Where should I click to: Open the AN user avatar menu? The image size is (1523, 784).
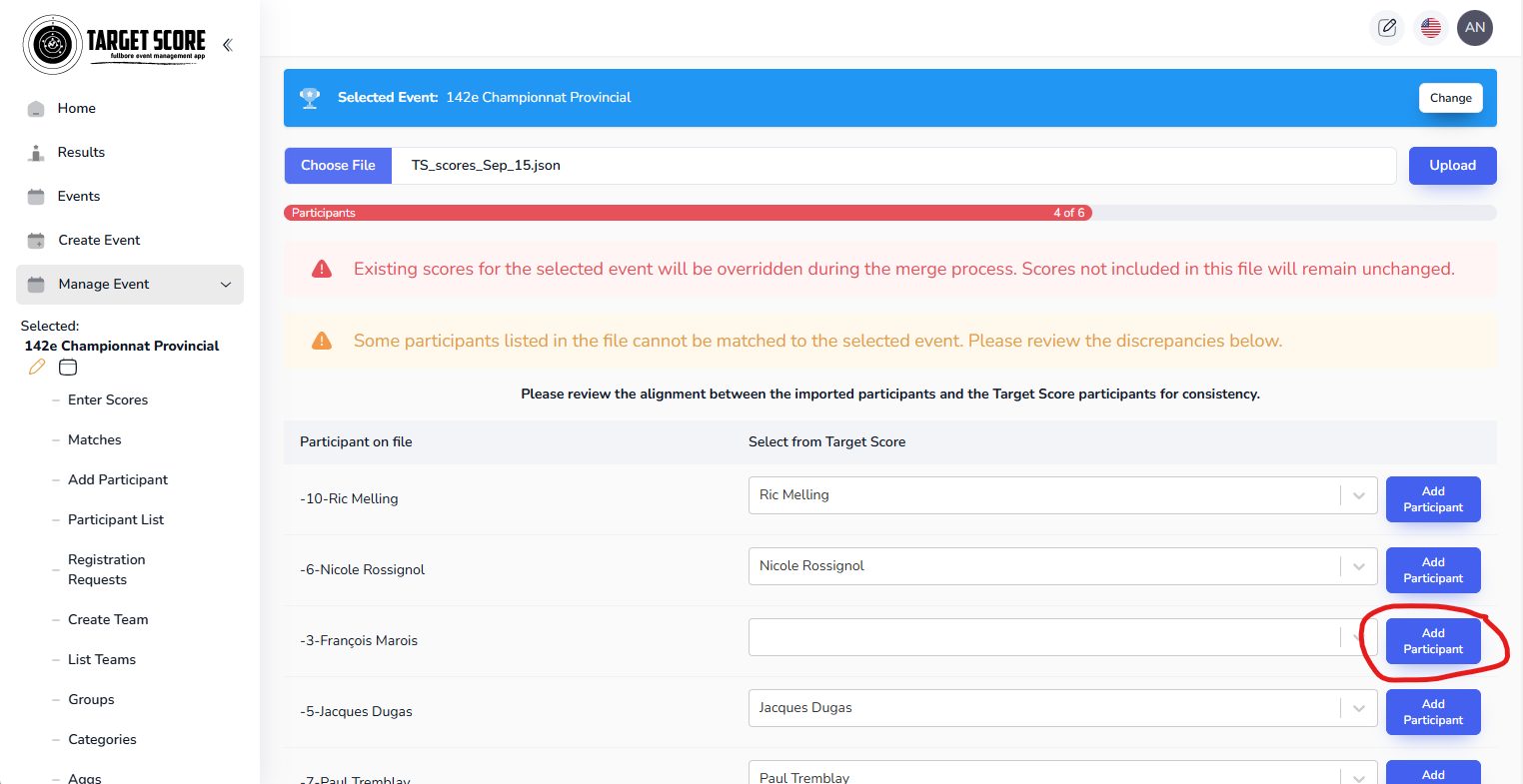(x=1475, y=28)
